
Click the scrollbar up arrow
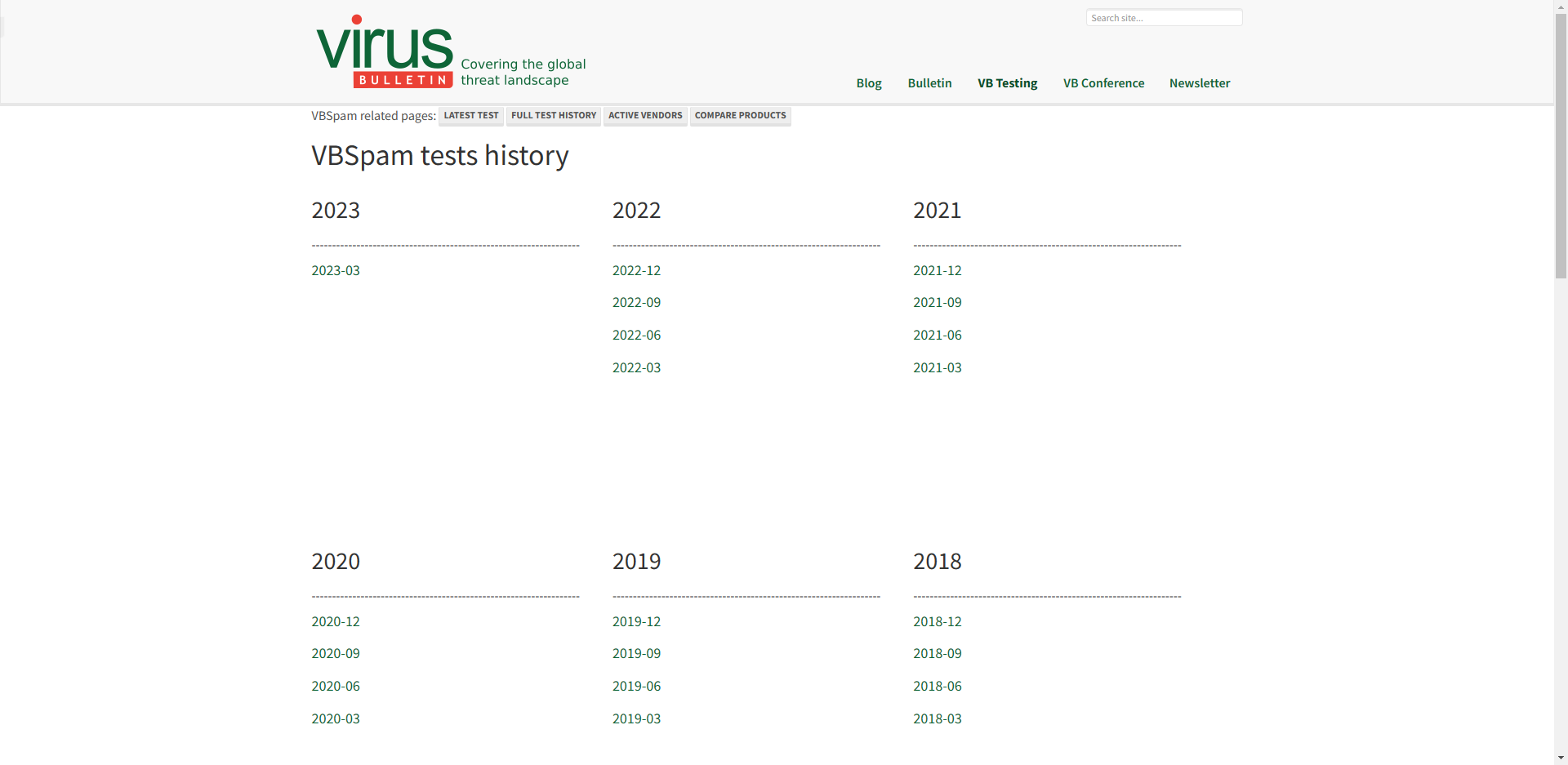coord(1561,7)
